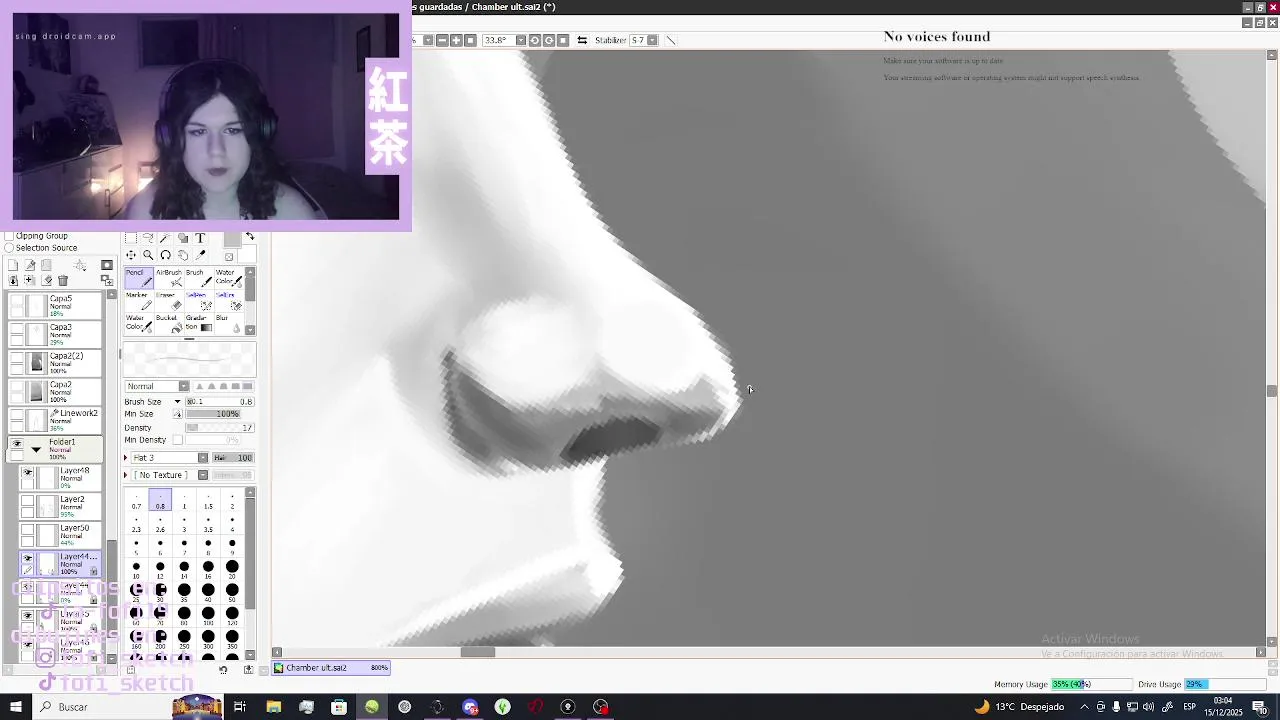Adjust the Density slider
The height and width of the screenshot is (720, 1280).
pyautogui.click(x=219, y=428)
